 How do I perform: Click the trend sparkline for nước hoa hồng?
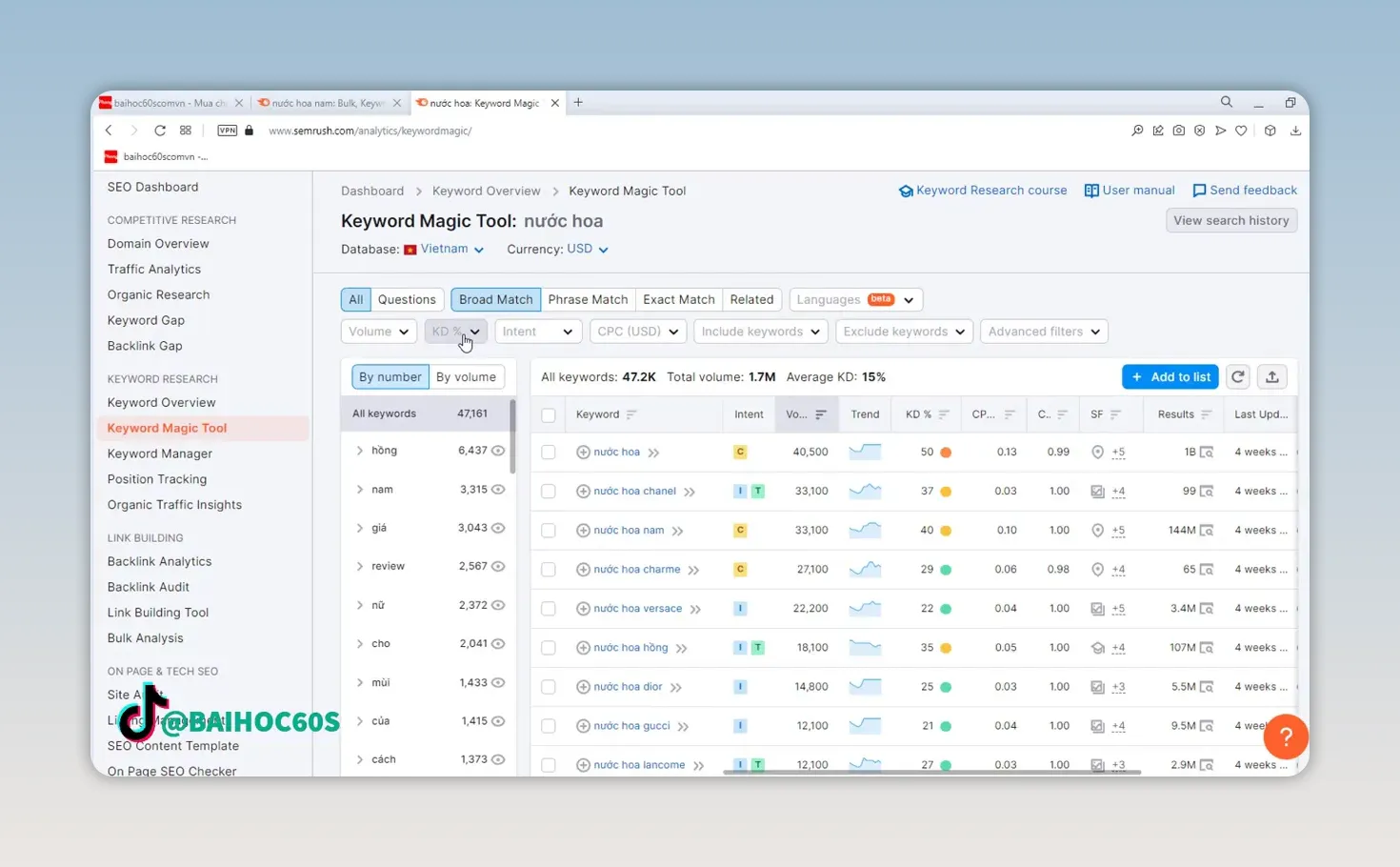[865, 647]
